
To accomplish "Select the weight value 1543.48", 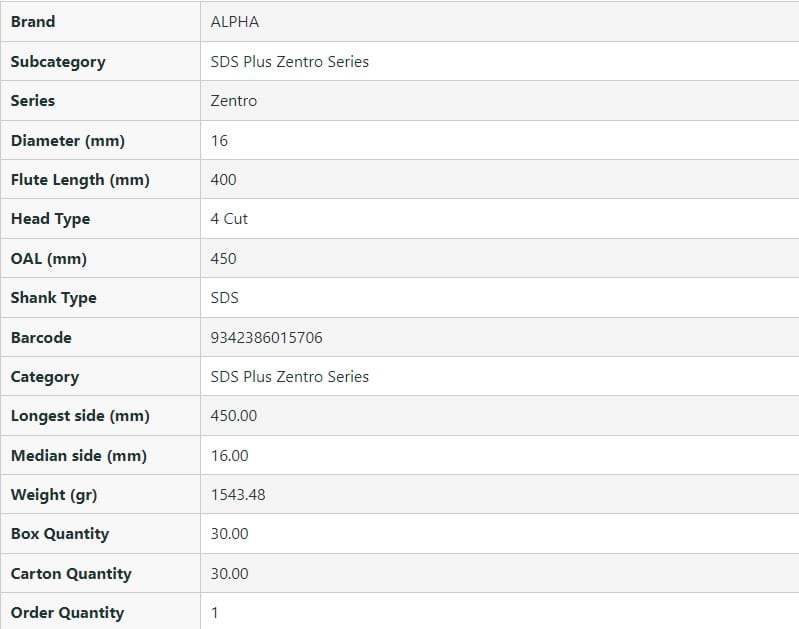I will (x=238, y=495).
